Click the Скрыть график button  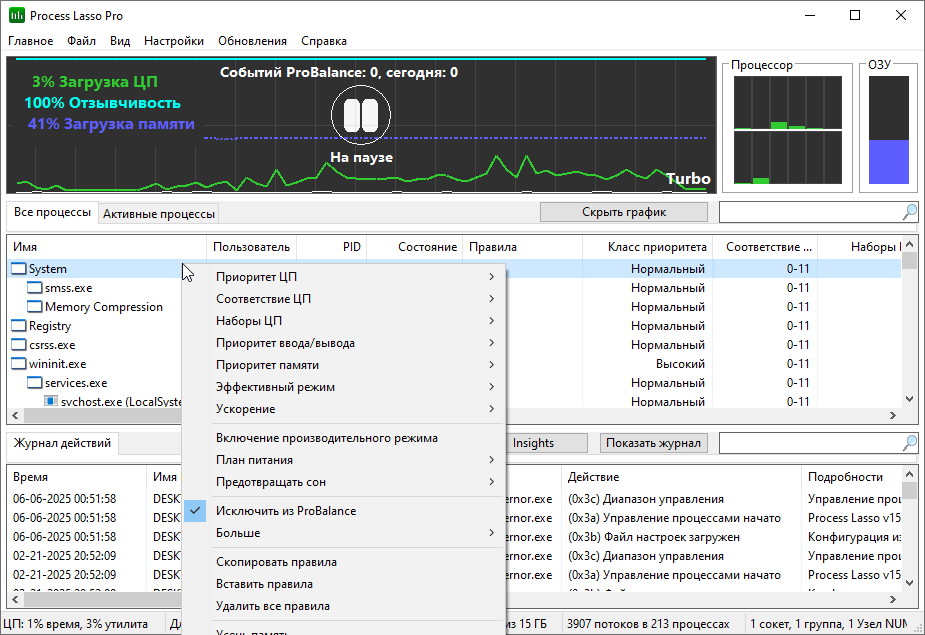(x=624, y=212)
